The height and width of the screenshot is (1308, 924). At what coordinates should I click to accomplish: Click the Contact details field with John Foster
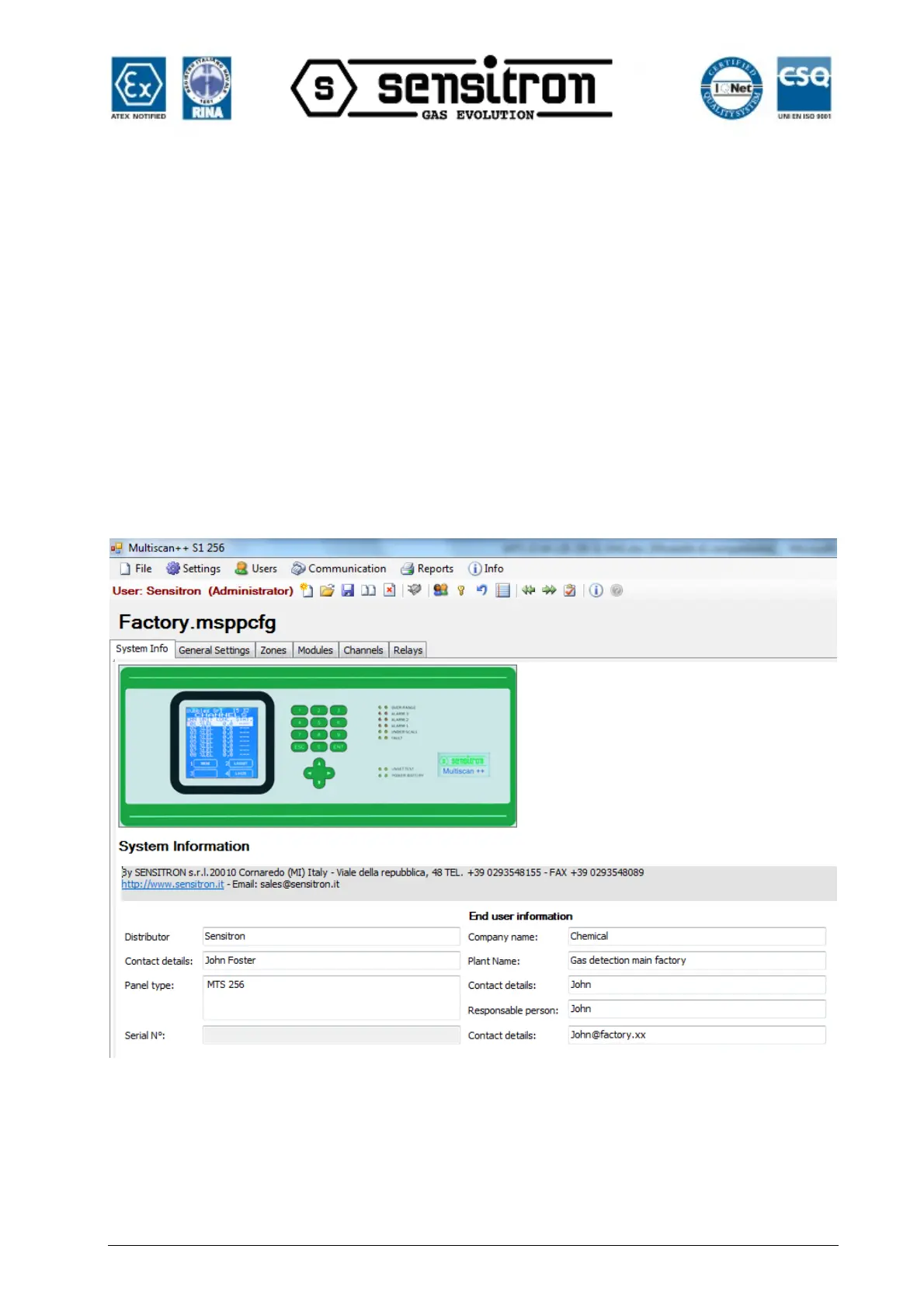pos(331,961)
